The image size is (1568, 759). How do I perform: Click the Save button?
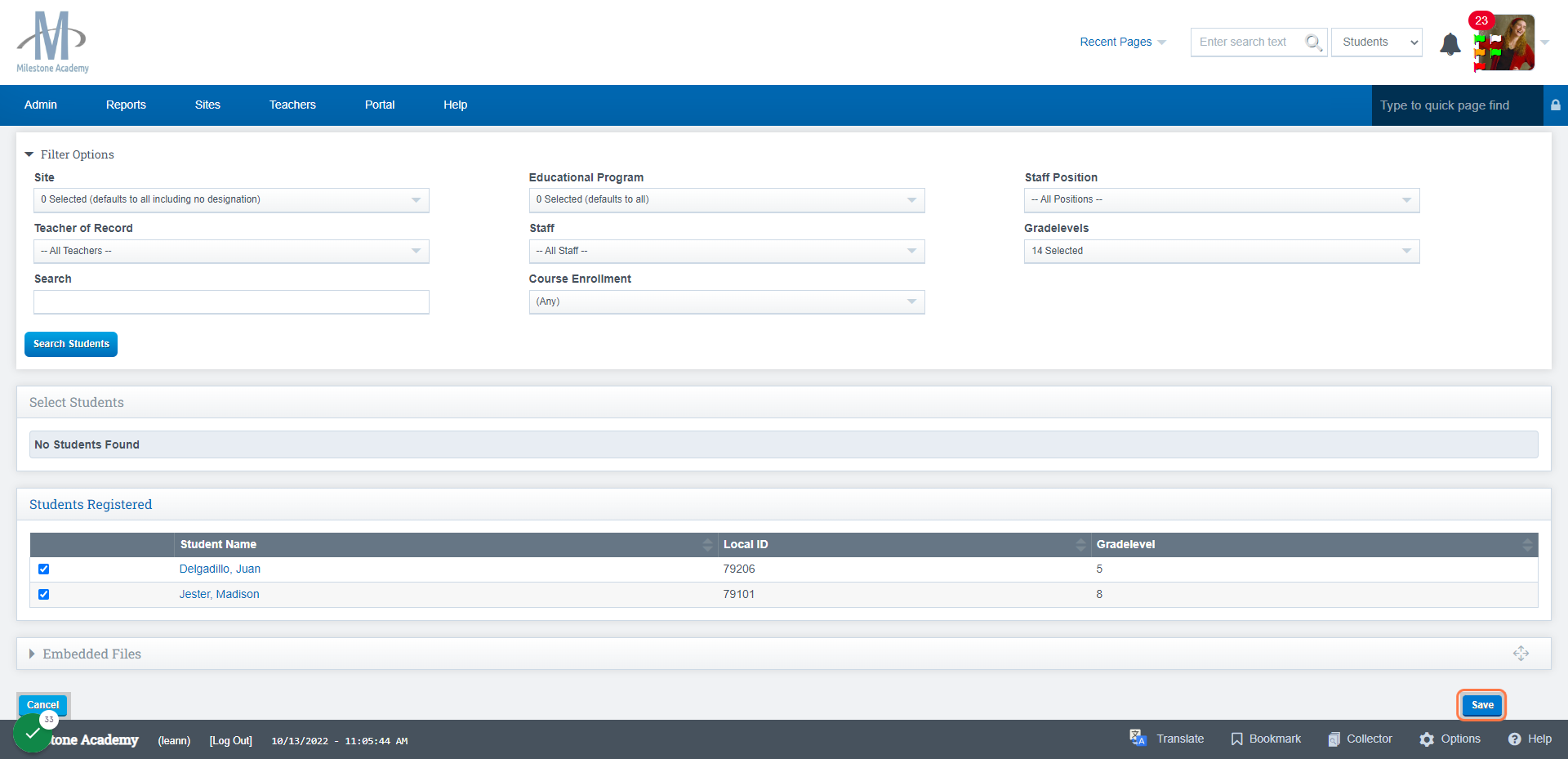pos(1482,705)
